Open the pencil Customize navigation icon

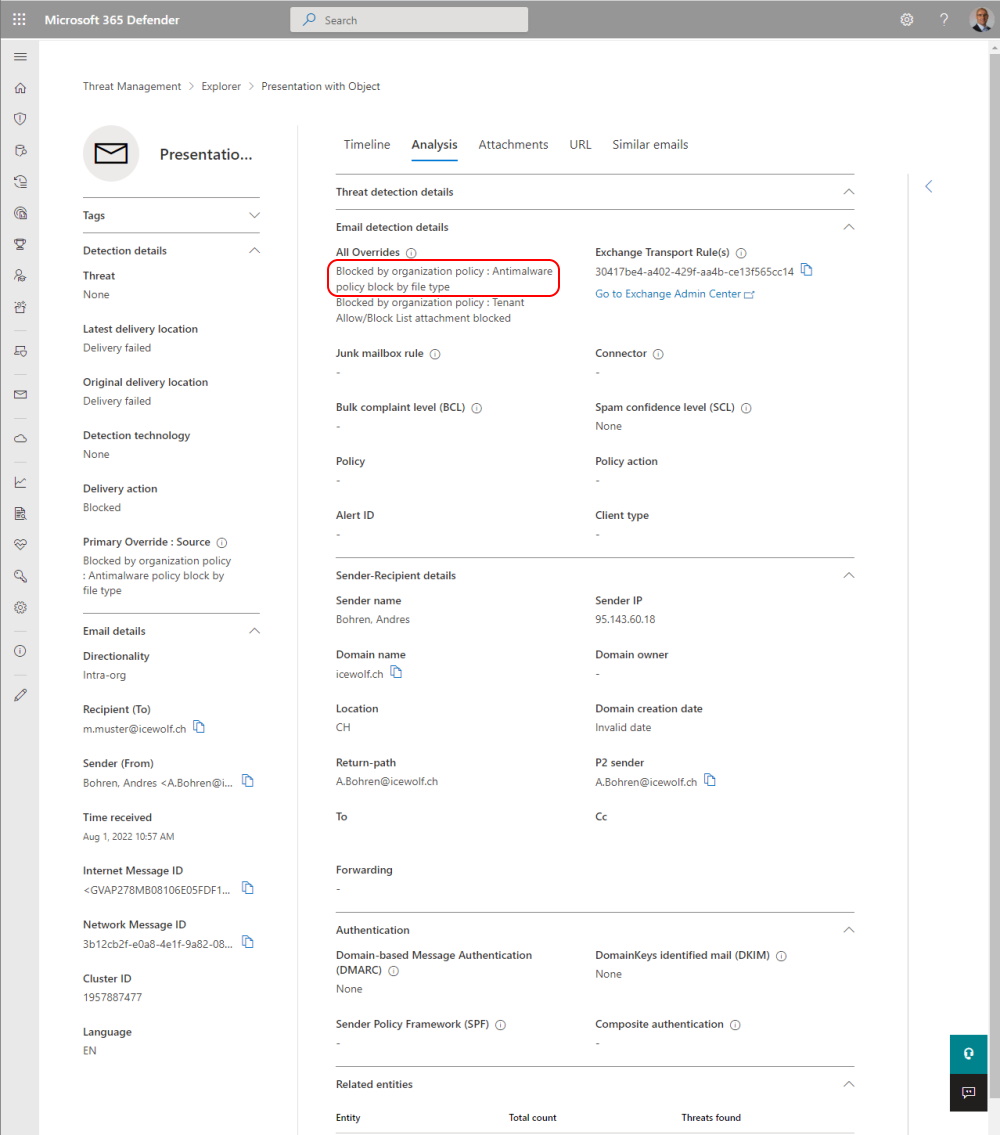[x=20, y=695]
